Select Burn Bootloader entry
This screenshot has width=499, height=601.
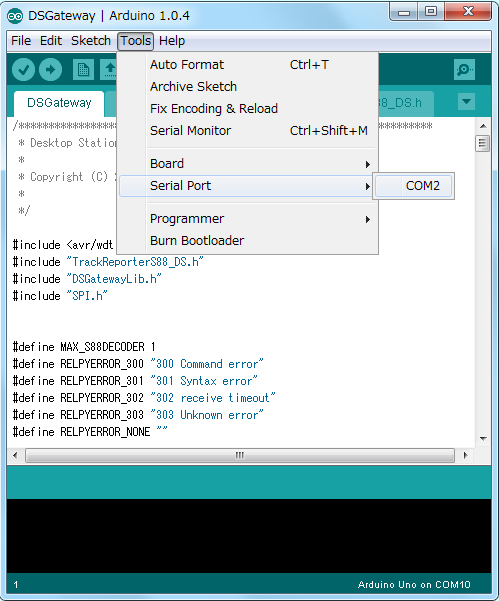[249, 241]
